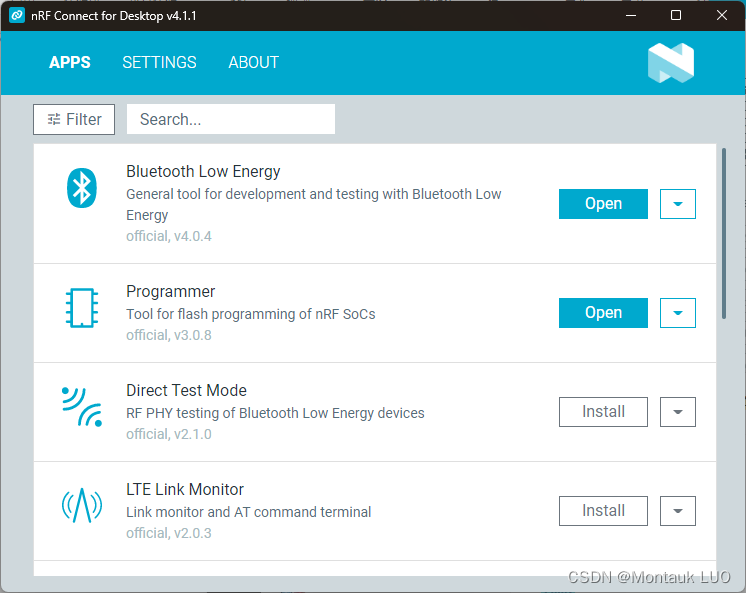Click the Nordic Semiconductor logo
The image size is (746, 593).
click(x=671, y=63)
